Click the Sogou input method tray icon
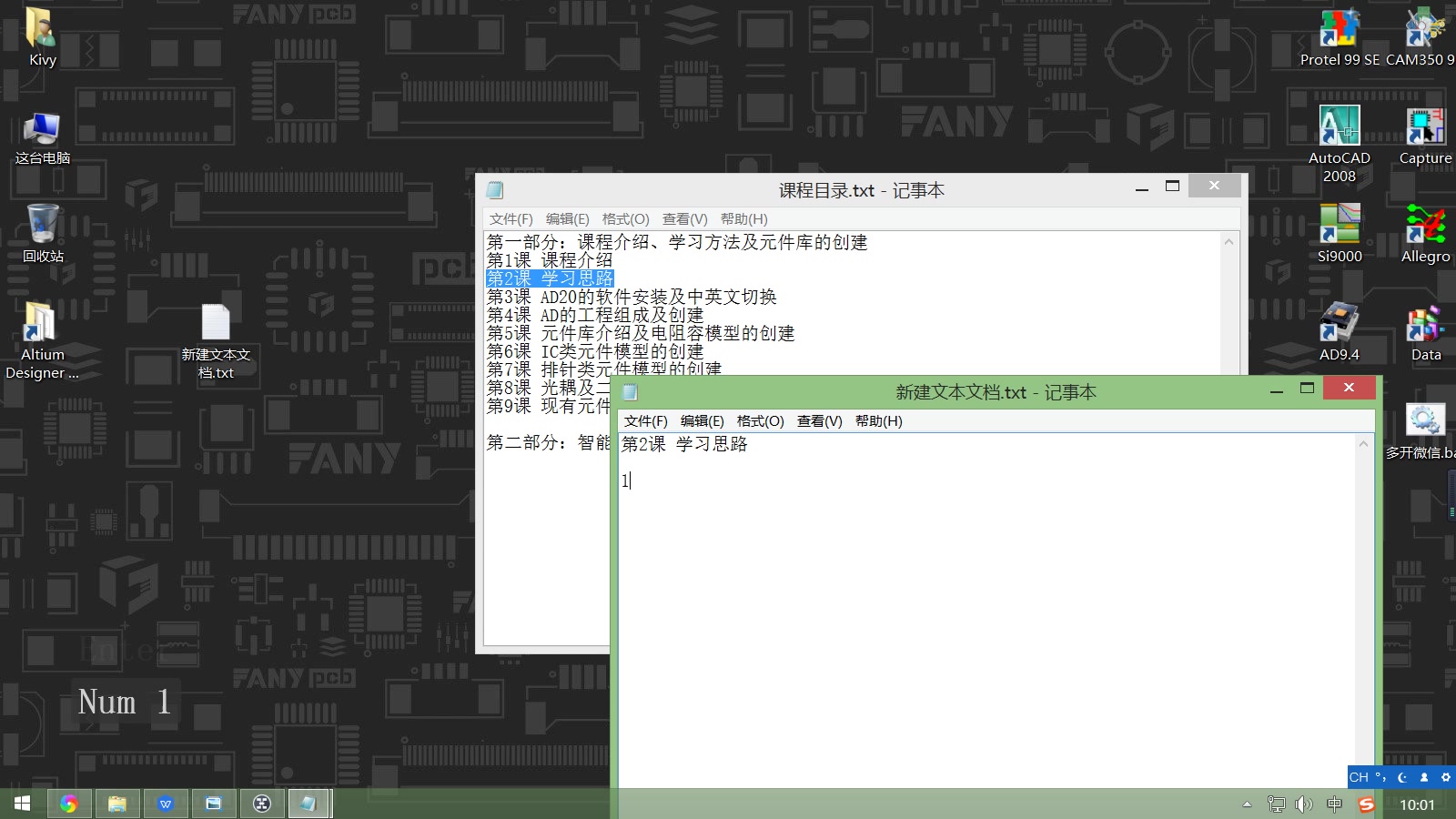 (1366, 804)
